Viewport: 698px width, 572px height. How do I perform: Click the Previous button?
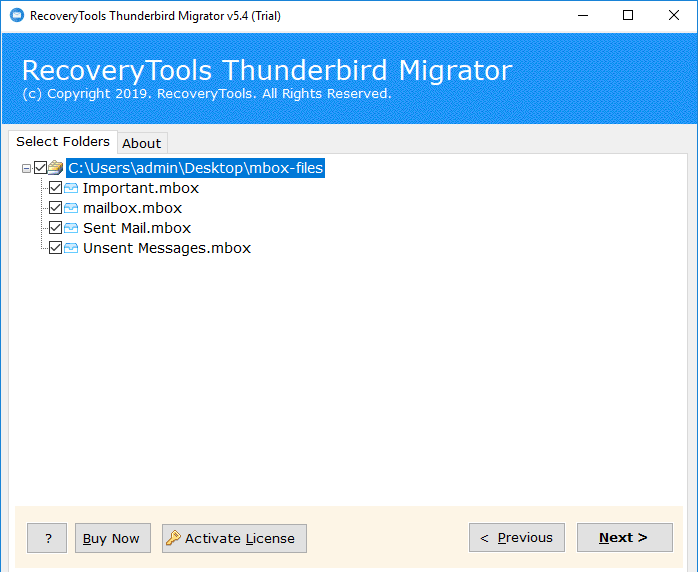pyautogui.click(x=517, y=538)
